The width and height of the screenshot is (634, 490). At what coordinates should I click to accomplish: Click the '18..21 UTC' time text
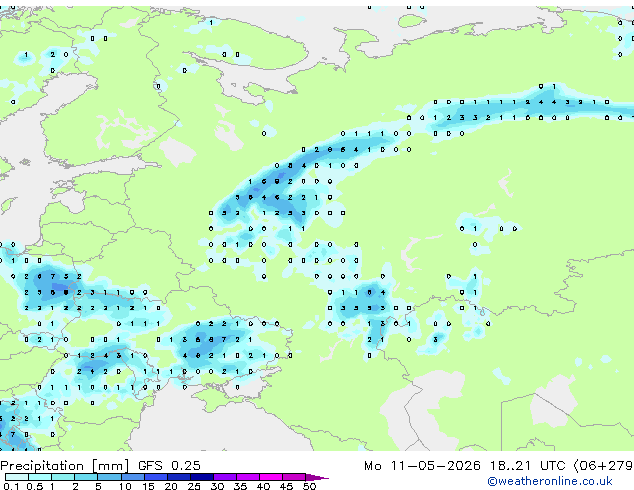[x=527, y=466]
